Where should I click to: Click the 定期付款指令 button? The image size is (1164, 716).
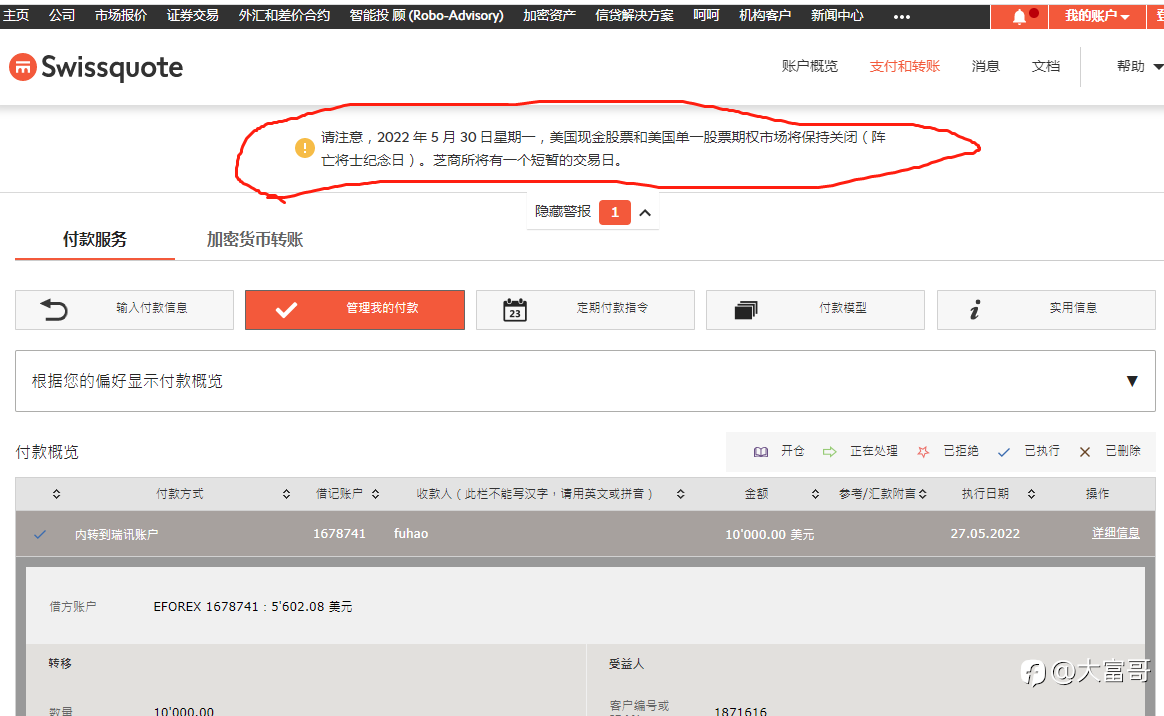(586, 309)
